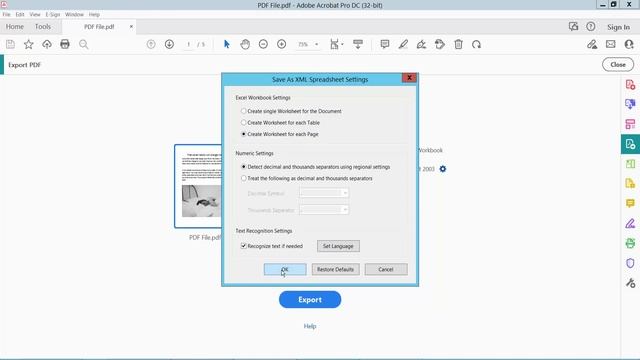Viewport: 640px width, 360px height.
Task: Click the export settings gear icon
Action: tap(443, 169)
